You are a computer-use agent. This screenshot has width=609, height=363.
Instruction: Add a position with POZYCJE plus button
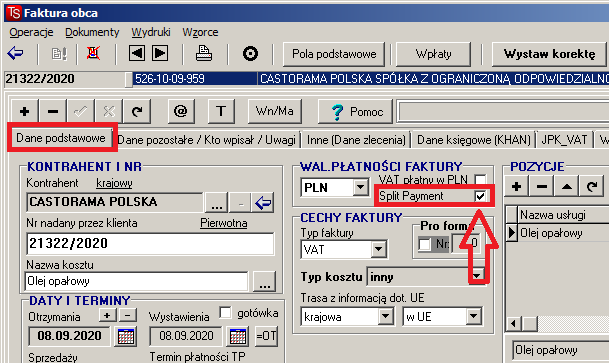[x=517, y=187]
